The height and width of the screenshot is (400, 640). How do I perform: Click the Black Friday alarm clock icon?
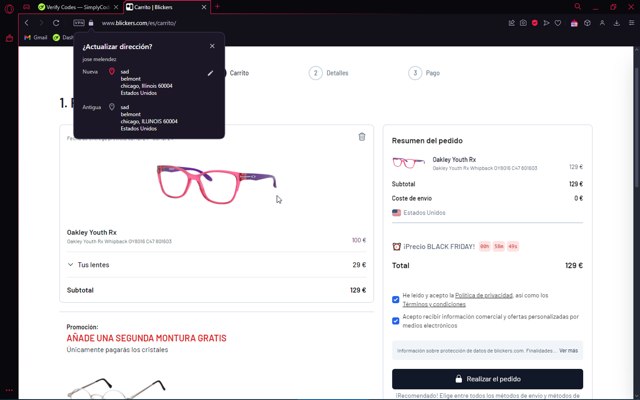tap(396, 247)
